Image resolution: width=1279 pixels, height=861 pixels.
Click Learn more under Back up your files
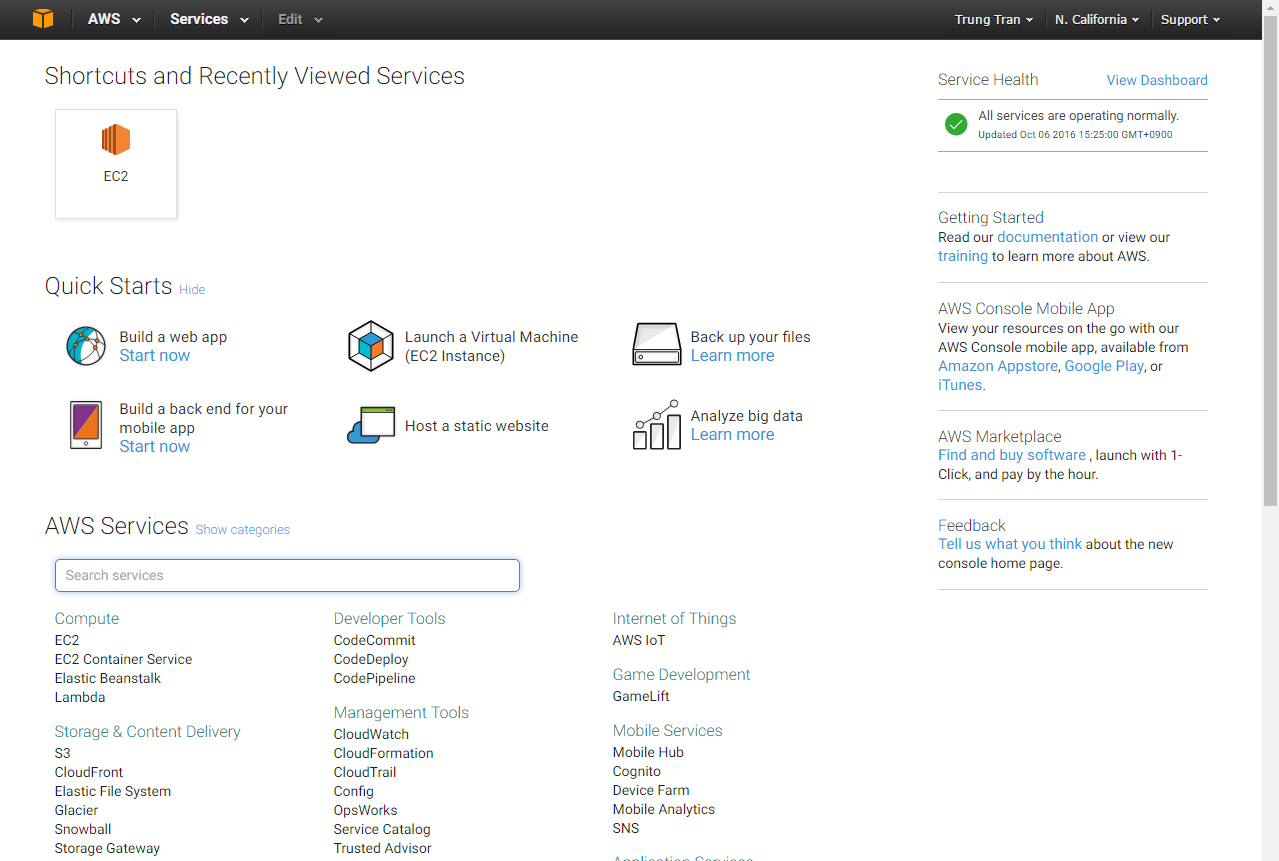[732, 355]
